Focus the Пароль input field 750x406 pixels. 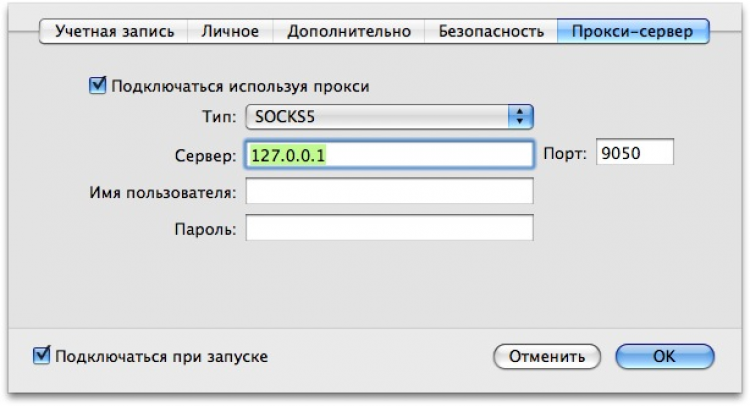tap(388, 229)
